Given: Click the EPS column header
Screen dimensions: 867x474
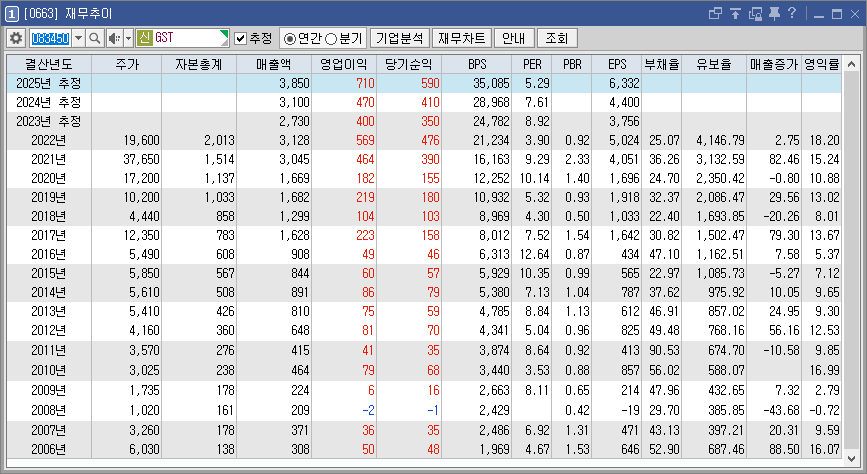Looking at the screenshot, I should (617, 64).
